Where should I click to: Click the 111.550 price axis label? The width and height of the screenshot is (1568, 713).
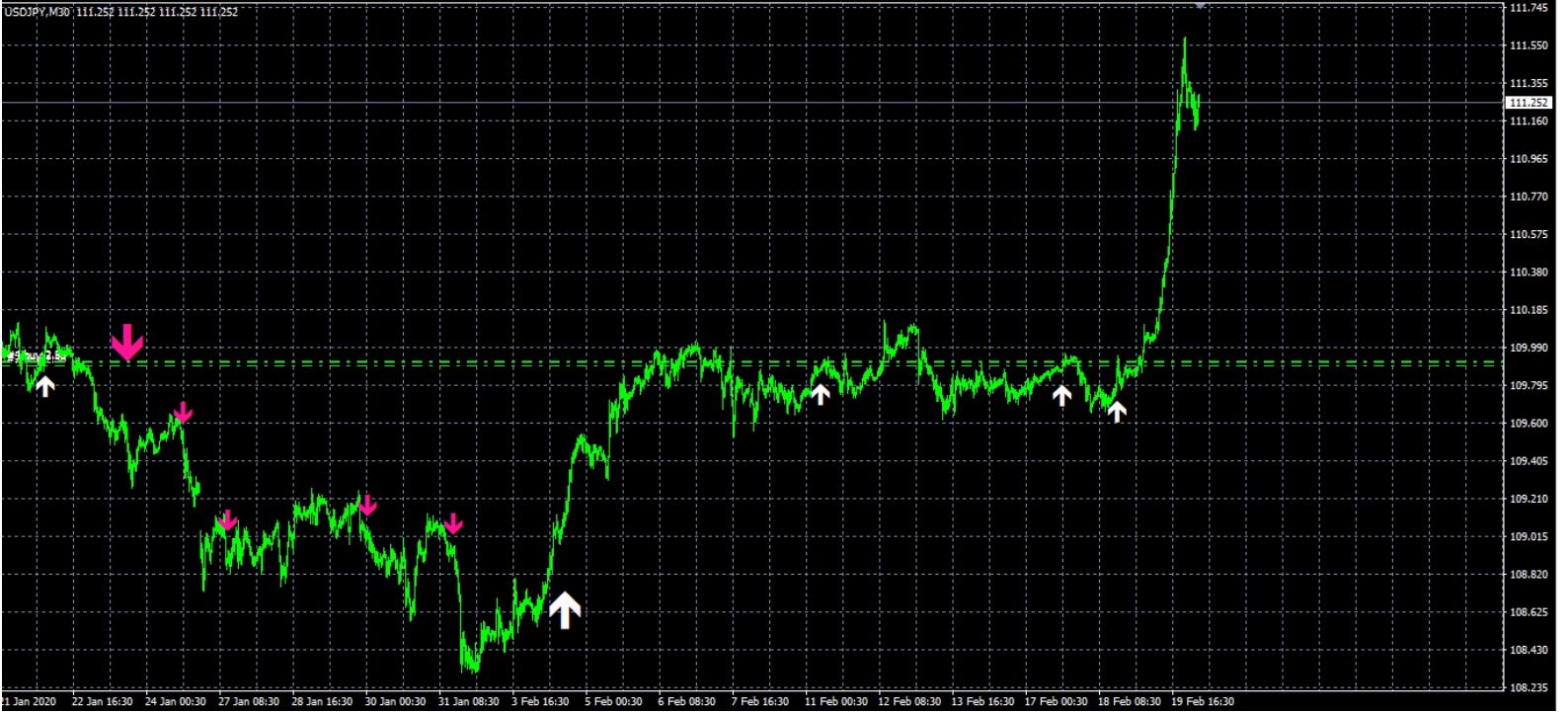click(1529, 45)
